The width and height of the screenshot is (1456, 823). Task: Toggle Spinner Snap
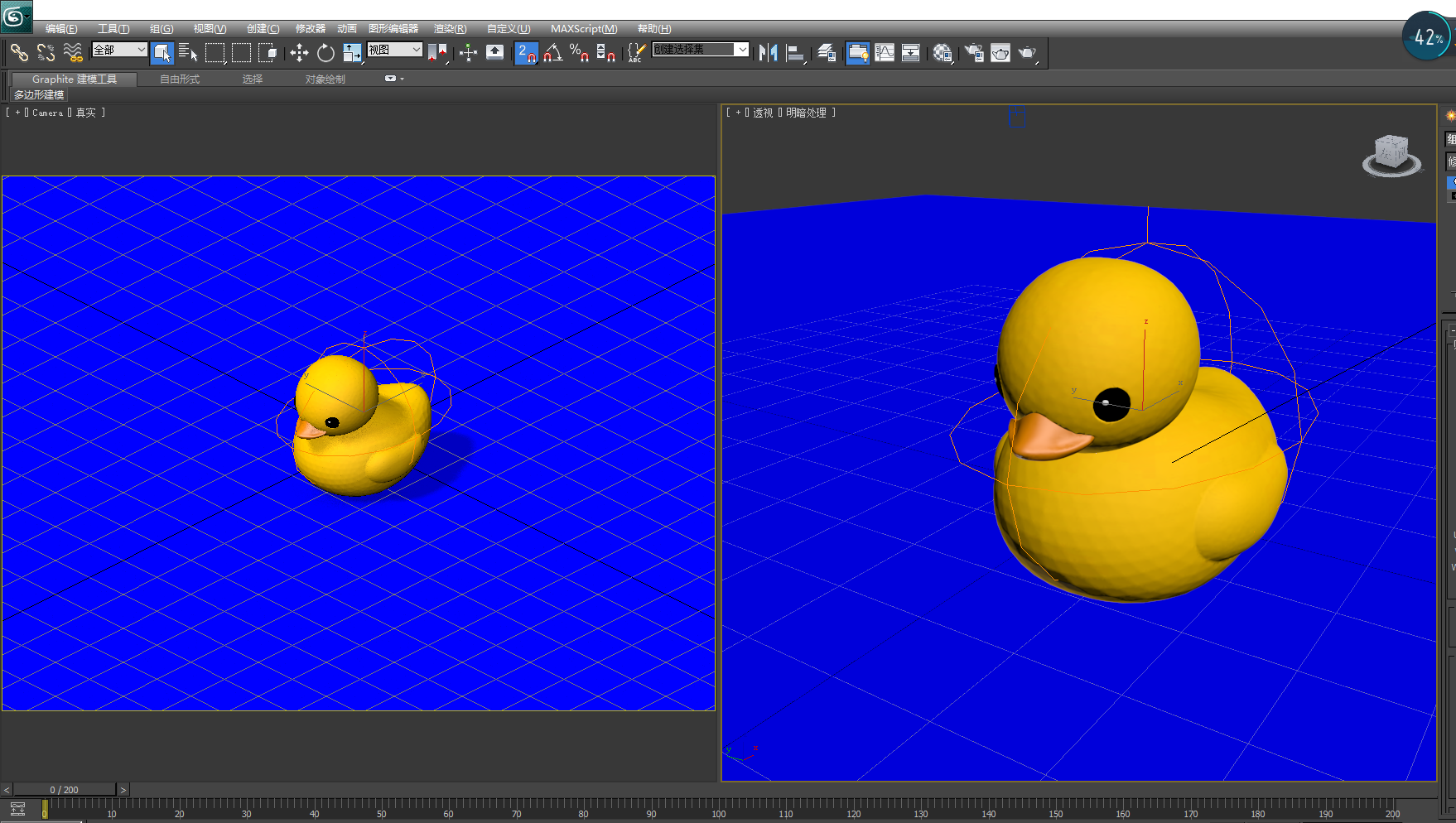[605, 53]
